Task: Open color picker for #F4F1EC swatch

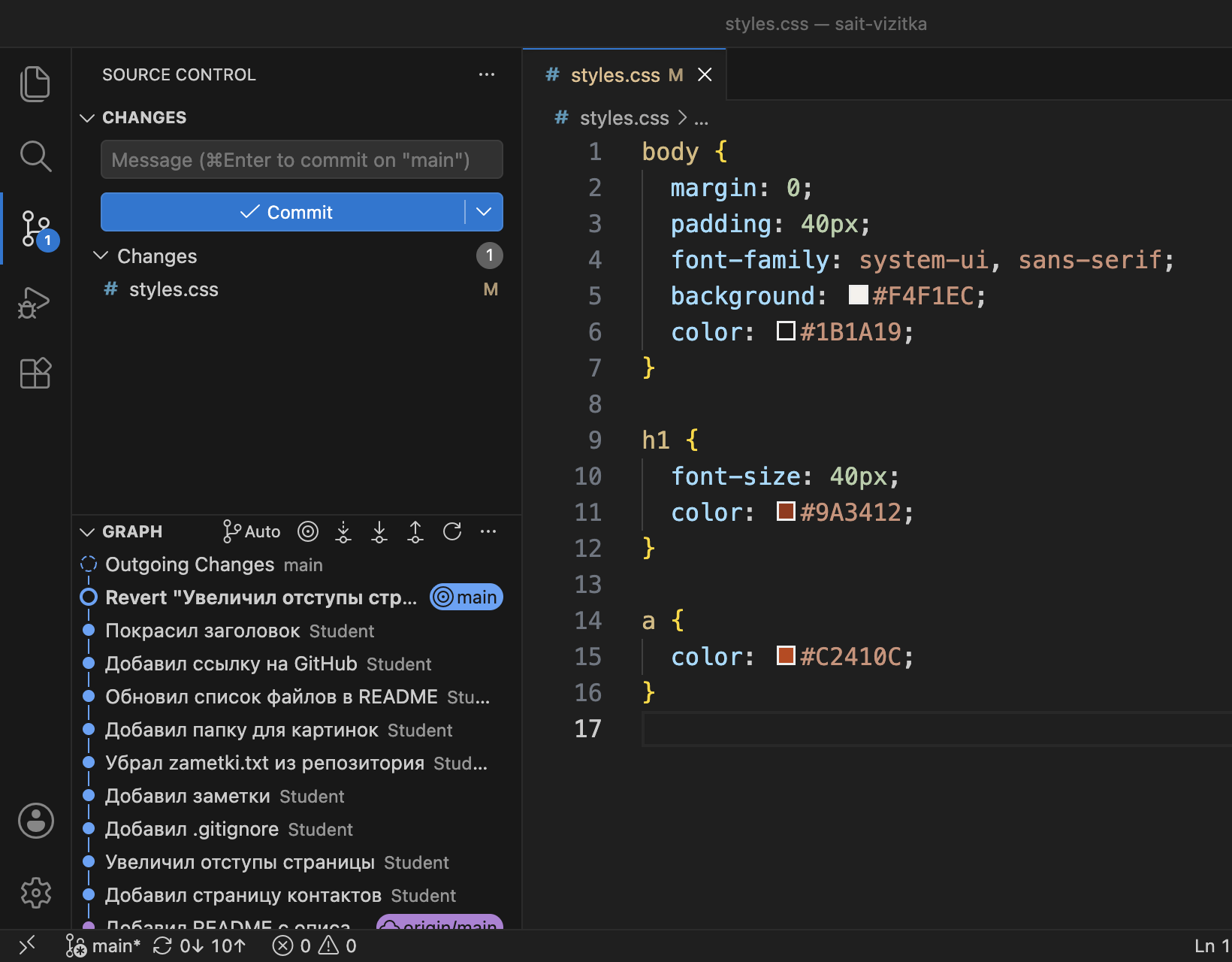Action: (x=858, y=295)
